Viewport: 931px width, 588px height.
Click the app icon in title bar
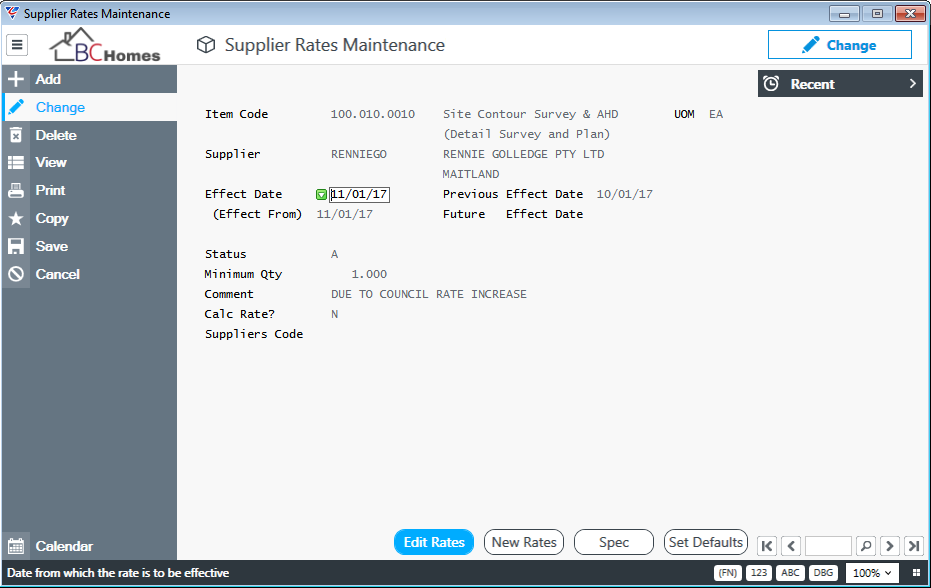12,13
